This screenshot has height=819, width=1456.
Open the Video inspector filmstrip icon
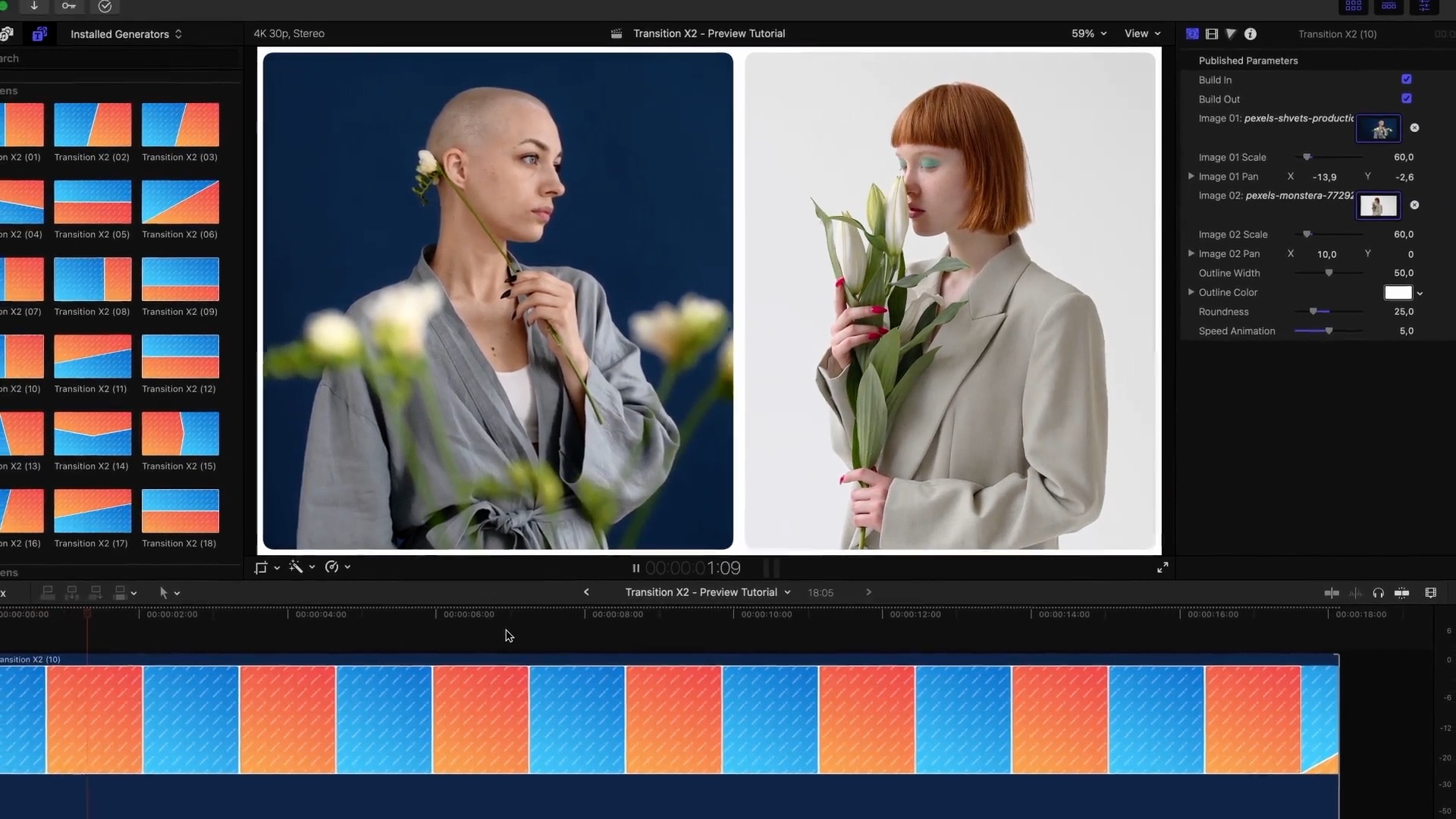point(1212,34)
